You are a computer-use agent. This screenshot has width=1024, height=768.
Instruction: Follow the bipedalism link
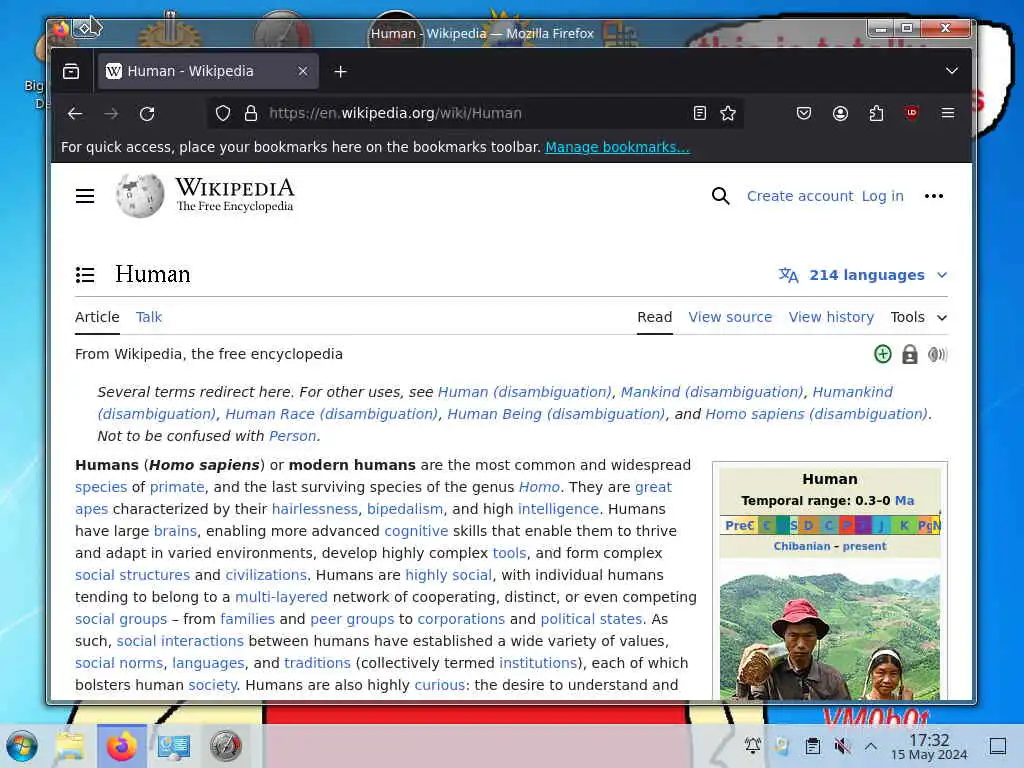[405, 509]
